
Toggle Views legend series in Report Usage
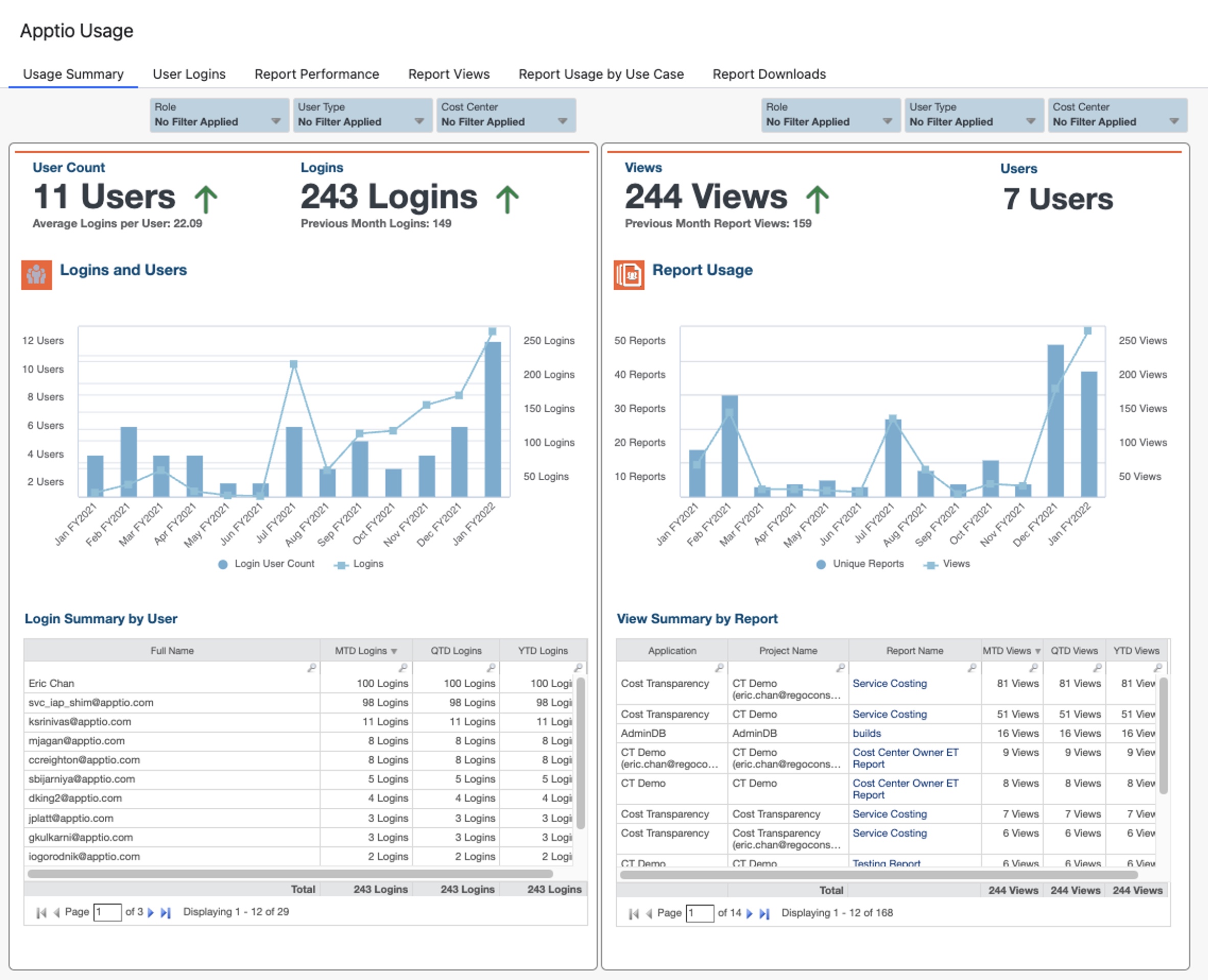pyautogui.click(x=947, y=564)
